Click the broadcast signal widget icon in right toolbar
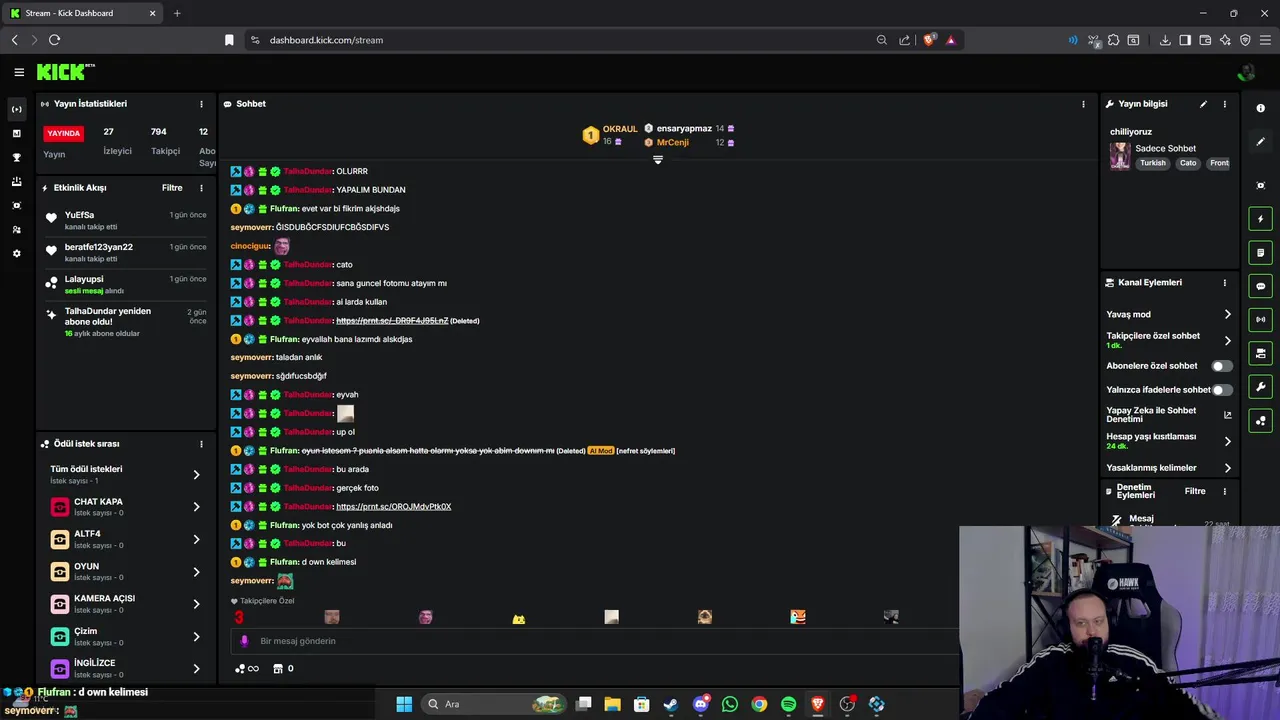This screenshot has width=1280, height=720. [1261, 320]
